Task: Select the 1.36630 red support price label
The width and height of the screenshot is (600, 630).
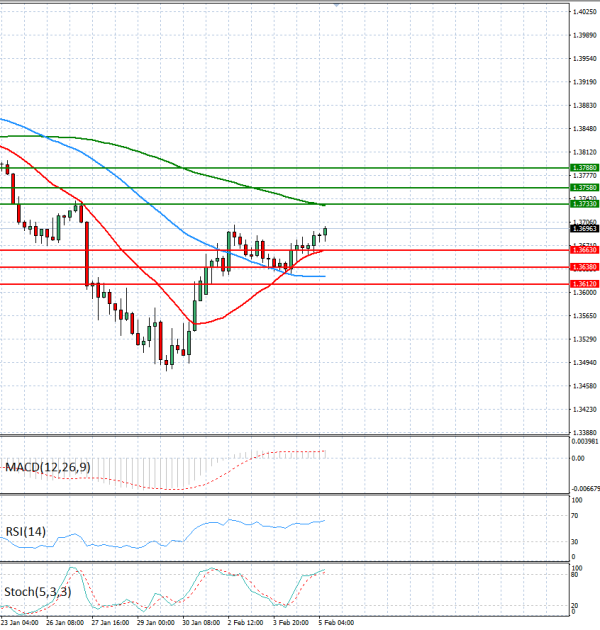Action: [584, 249]
